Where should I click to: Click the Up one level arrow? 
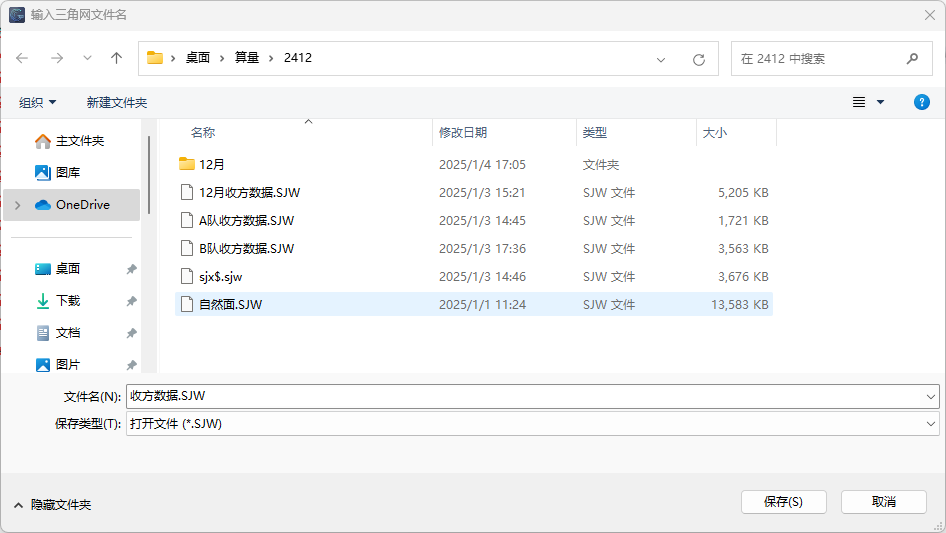pyautogui.click(x=116, y=59)
